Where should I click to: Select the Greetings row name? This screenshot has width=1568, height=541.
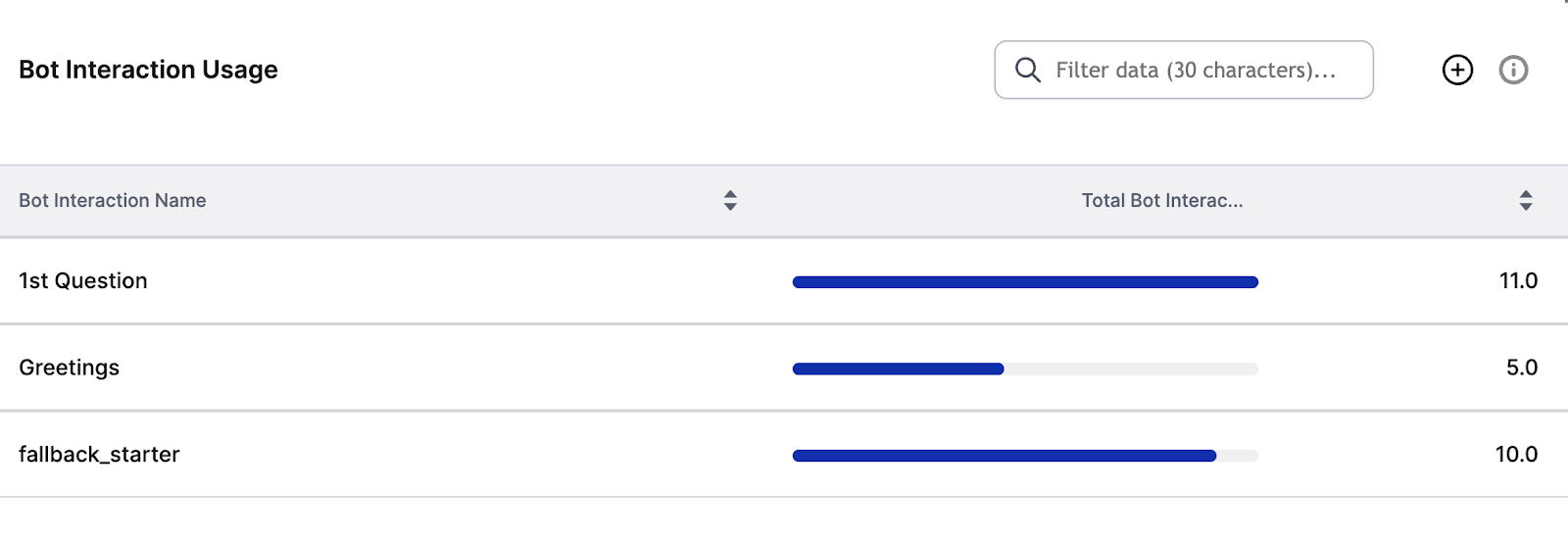(x=69, y=368)
